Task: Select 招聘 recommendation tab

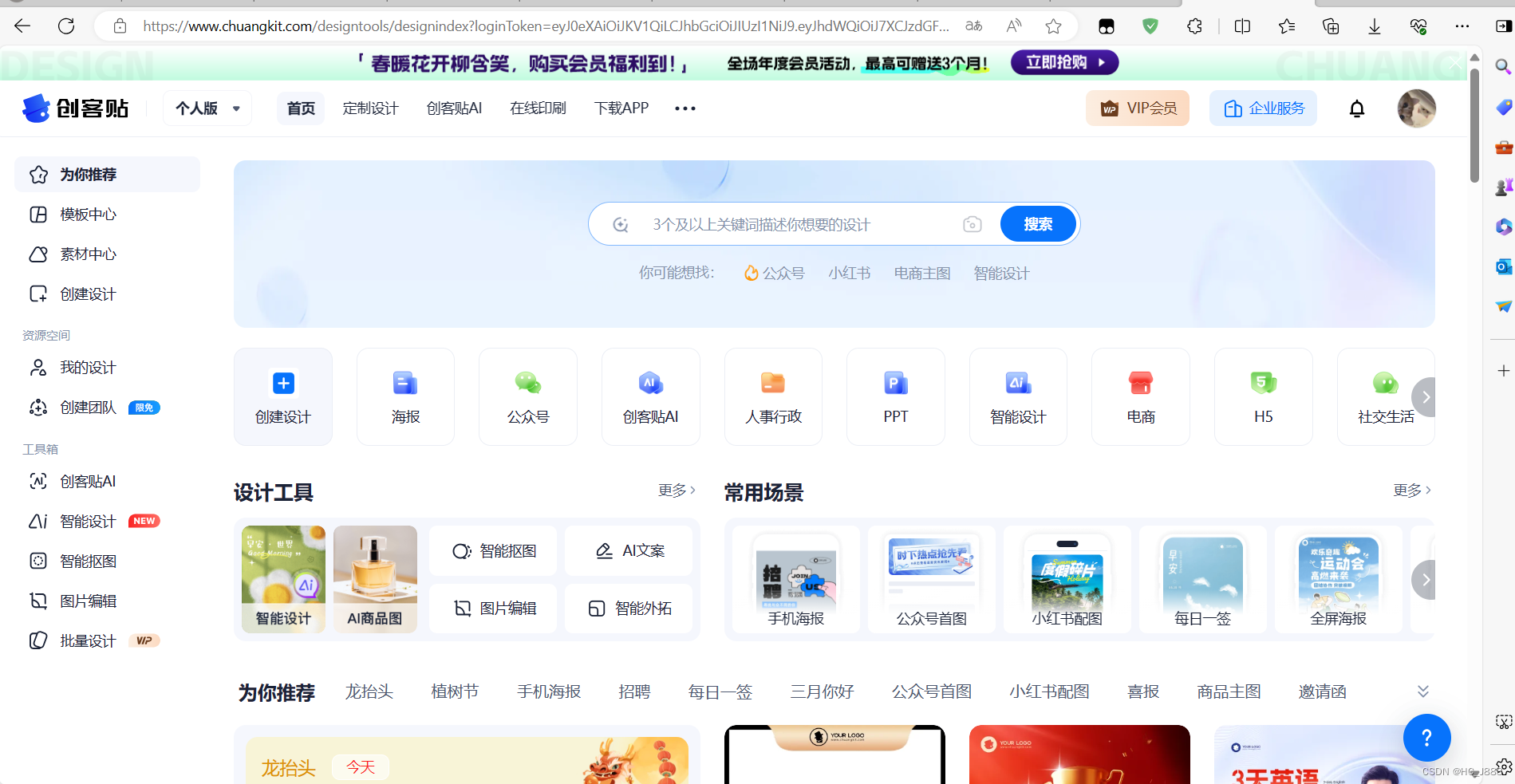Action: (634, 691)
